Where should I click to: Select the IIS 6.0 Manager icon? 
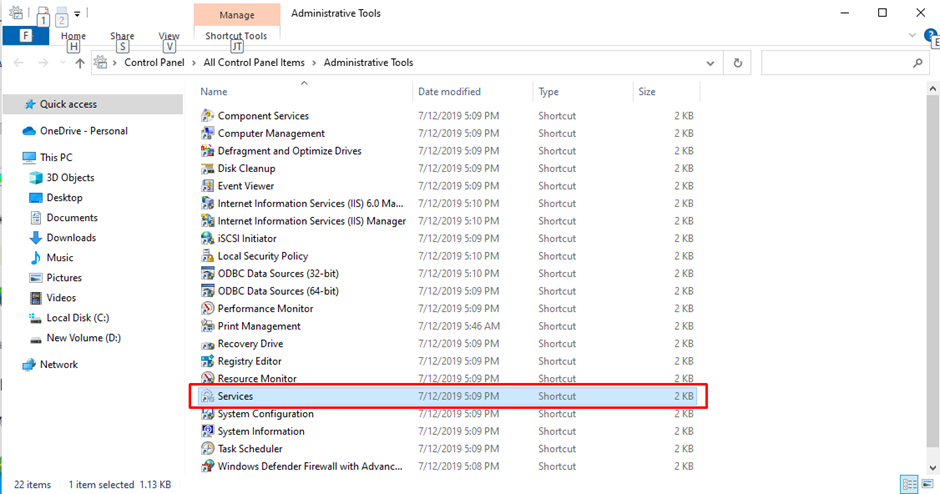point(207,203)
